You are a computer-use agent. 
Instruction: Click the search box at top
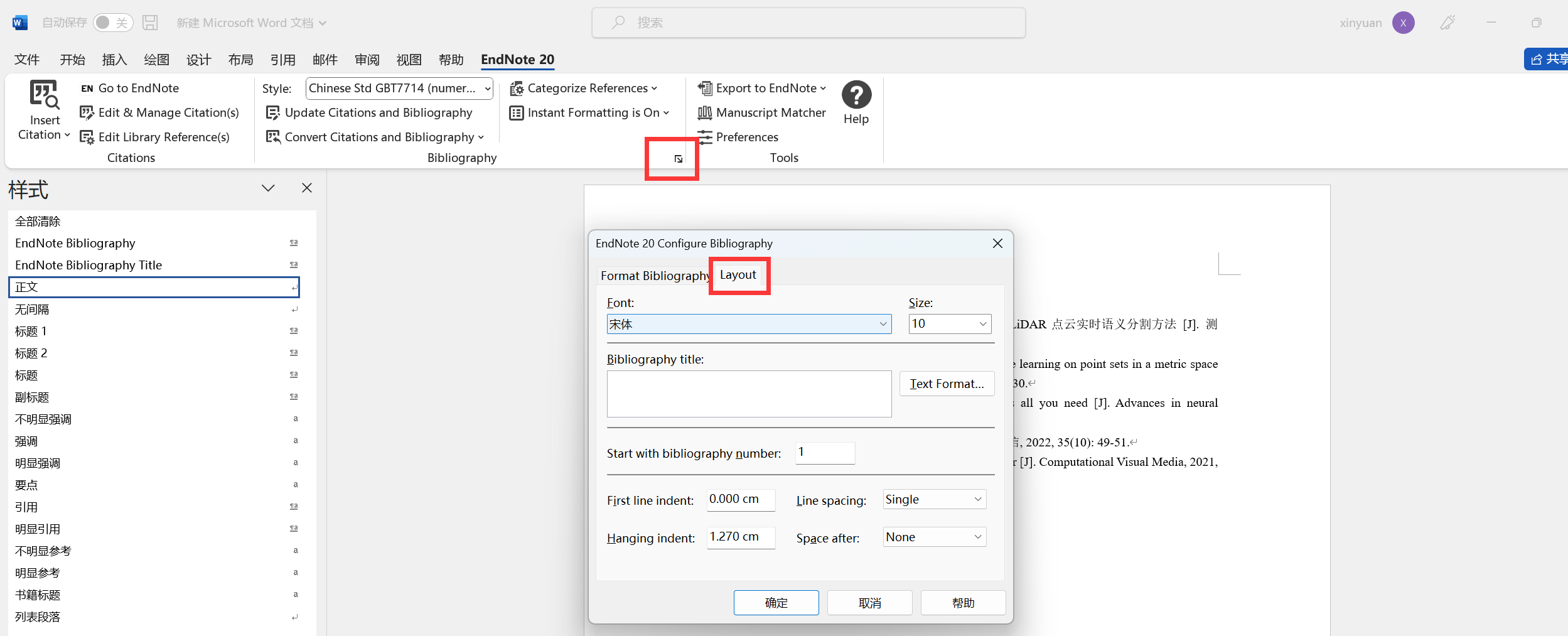tap(808, 23)
